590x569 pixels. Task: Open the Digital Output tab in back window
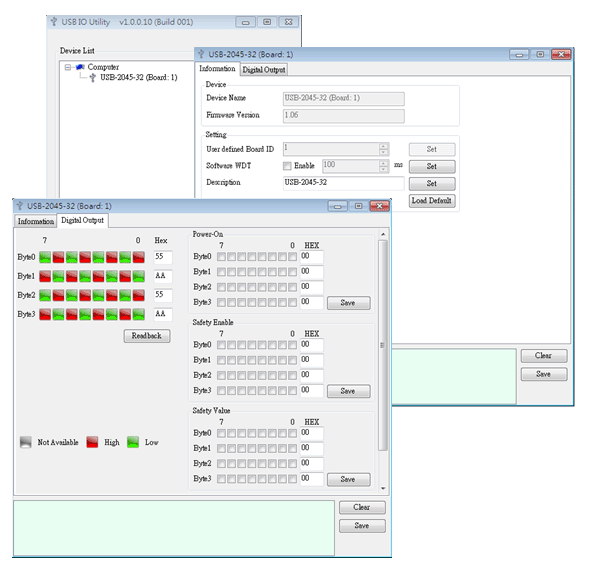[264, 70]
